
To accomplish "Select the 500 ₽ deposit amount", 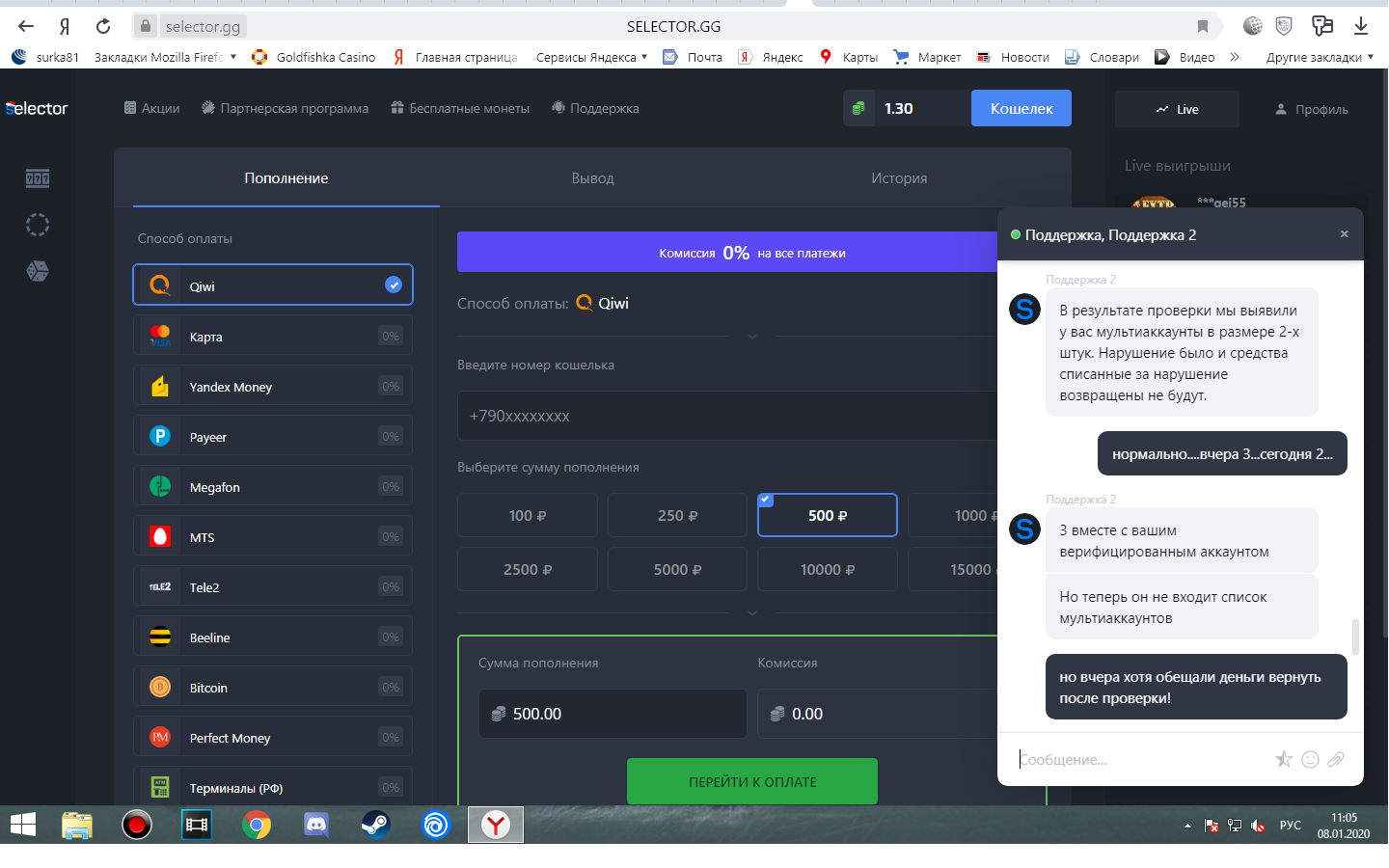I will [x=827, y=516].
